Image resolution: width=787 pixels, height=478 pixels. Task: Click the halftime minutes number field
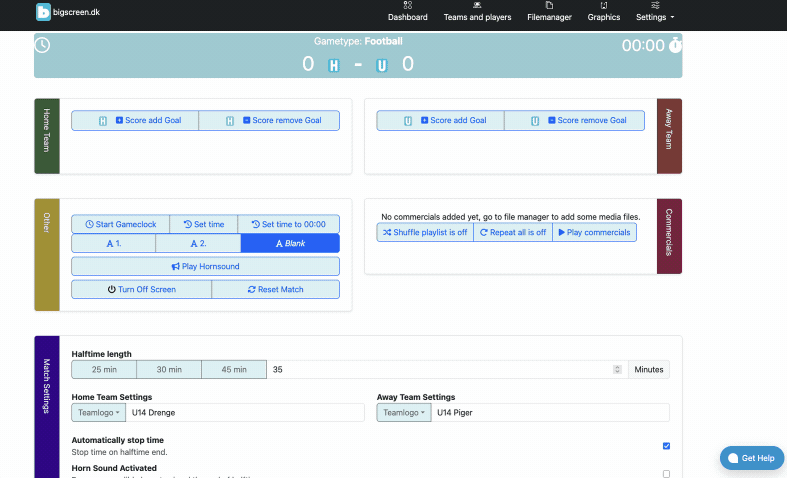pos(440,369)
